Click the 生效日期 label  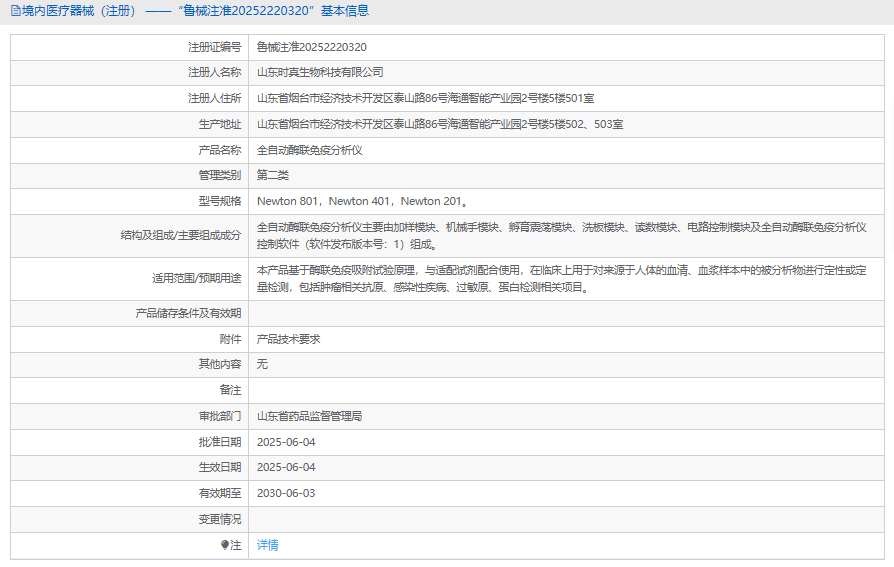[x=220, y=467]
